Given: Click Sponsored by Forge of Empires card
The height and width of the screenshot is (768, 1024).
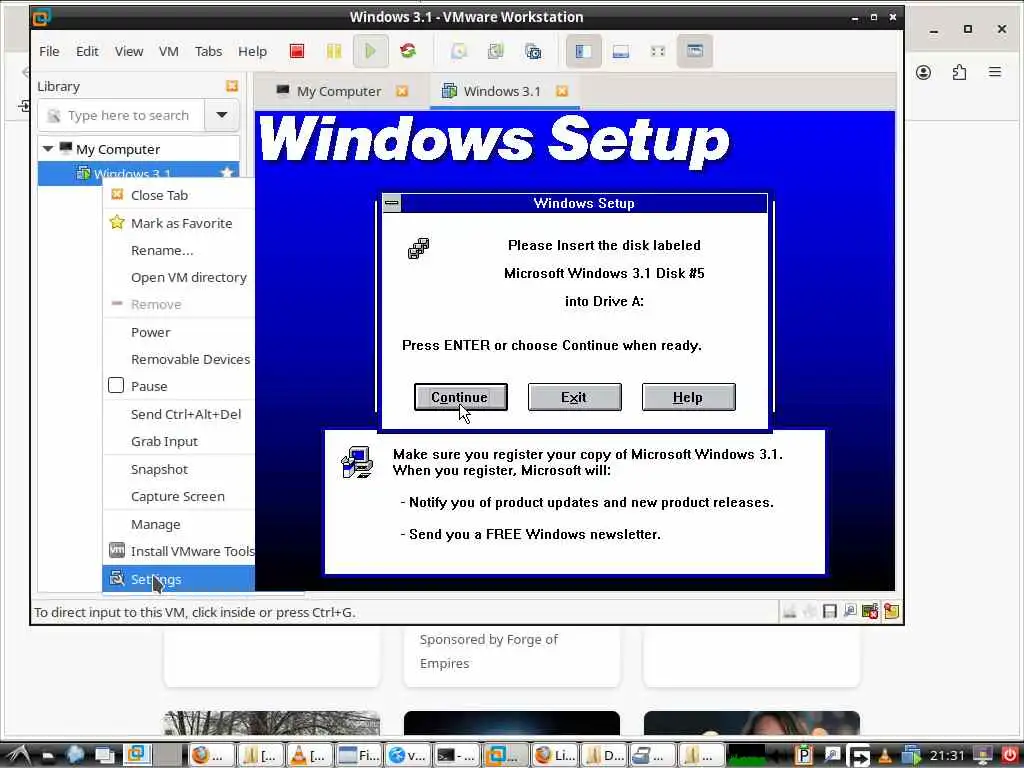Looking at the screenshot, I should [x=511, y=656].
